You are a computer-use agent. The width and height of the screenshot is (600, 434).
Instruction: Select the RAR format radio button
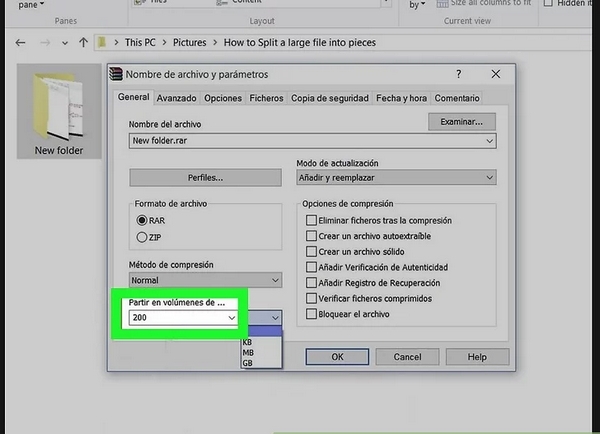(142, 220)
